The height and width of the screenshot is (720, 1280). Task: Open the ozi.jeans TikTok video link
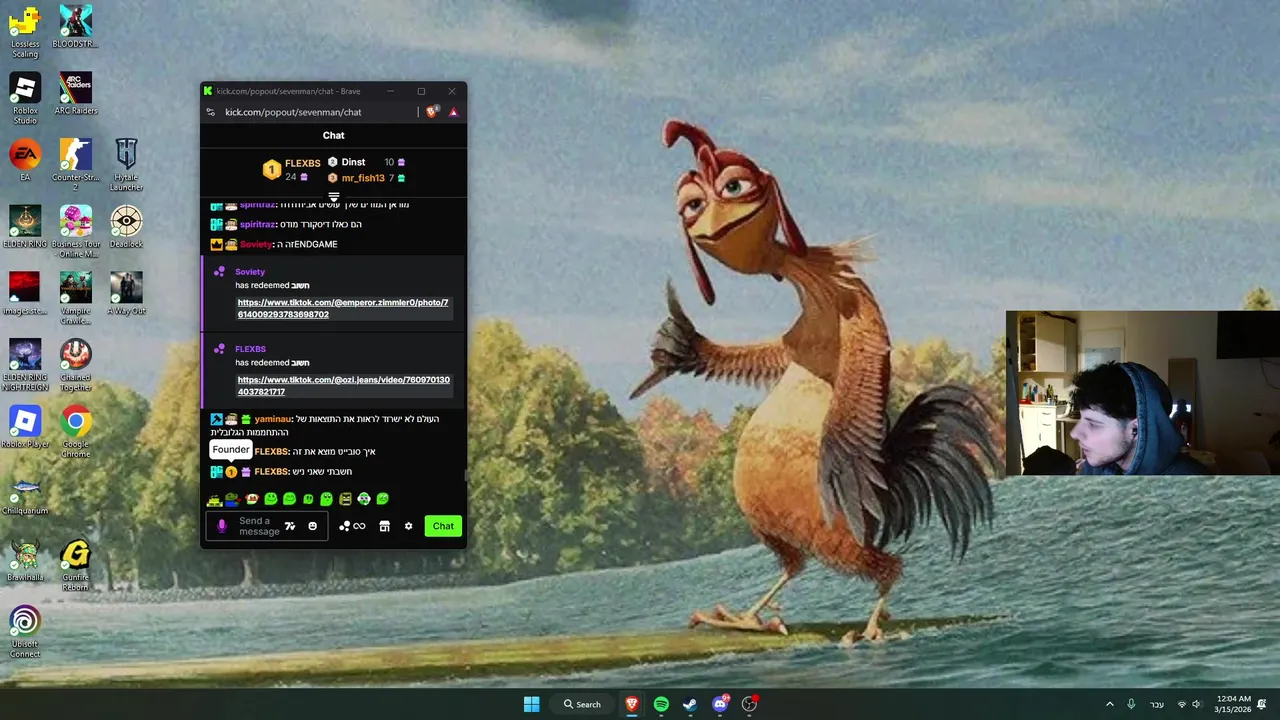pos(343,385)
